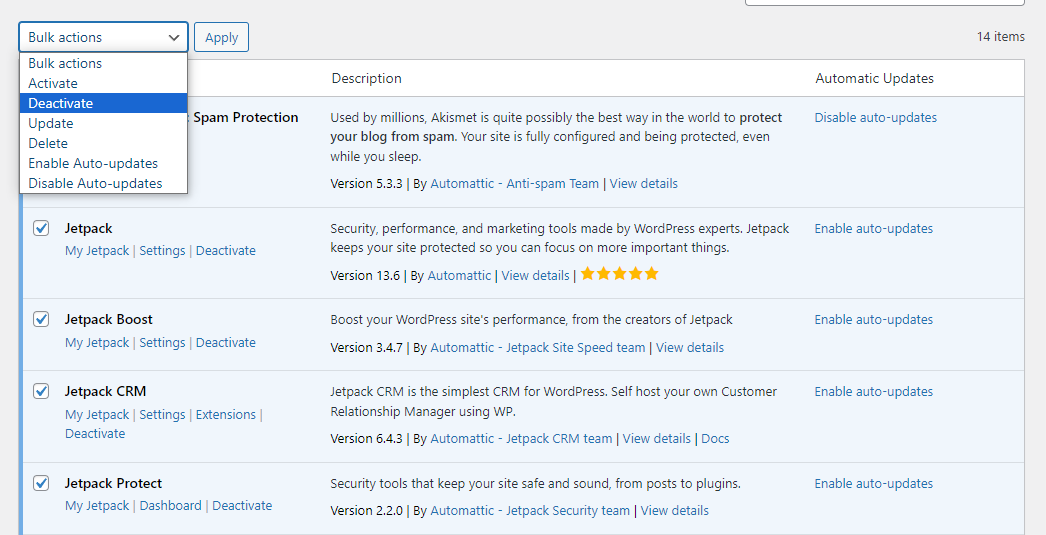The height and width of the screenshot is (535, 1046).
Task: View details for Akismet plugin
Action: click(643, 183)
